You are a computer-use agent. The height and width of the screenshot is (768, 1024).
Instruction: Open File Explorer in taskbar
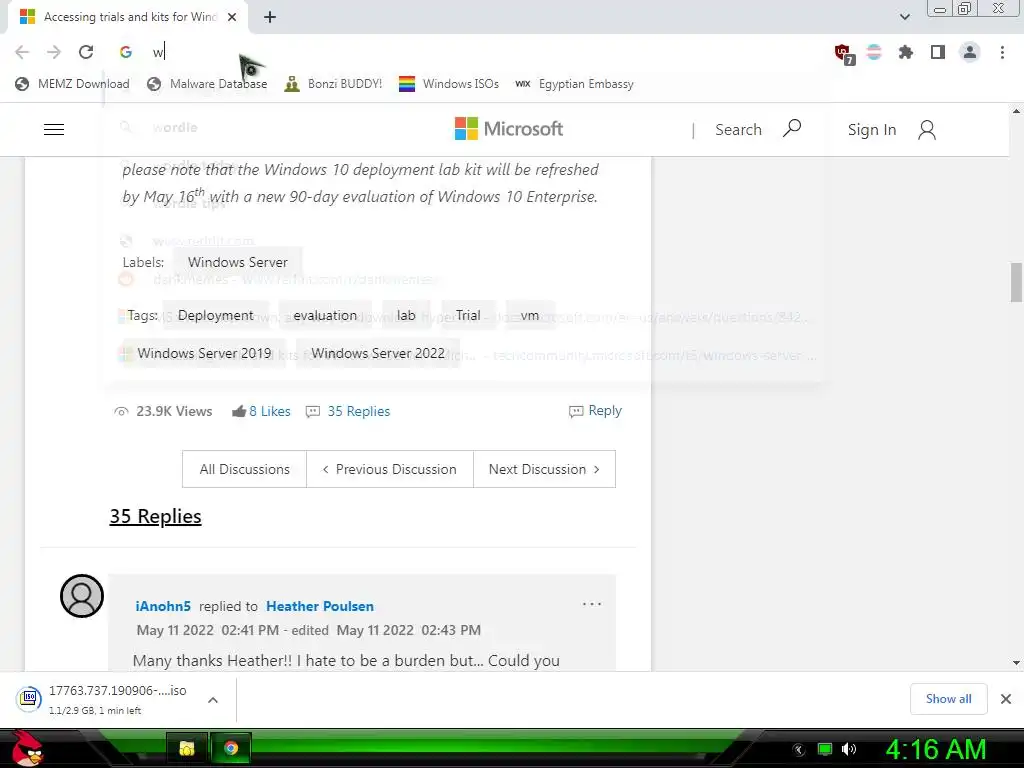point(187,748)
